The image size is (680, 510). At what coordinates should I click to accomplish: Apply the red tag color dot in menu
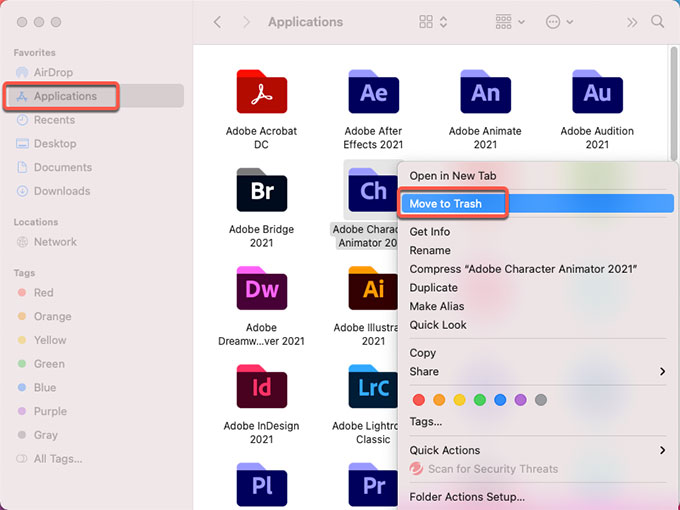click(x=419, y=400)
